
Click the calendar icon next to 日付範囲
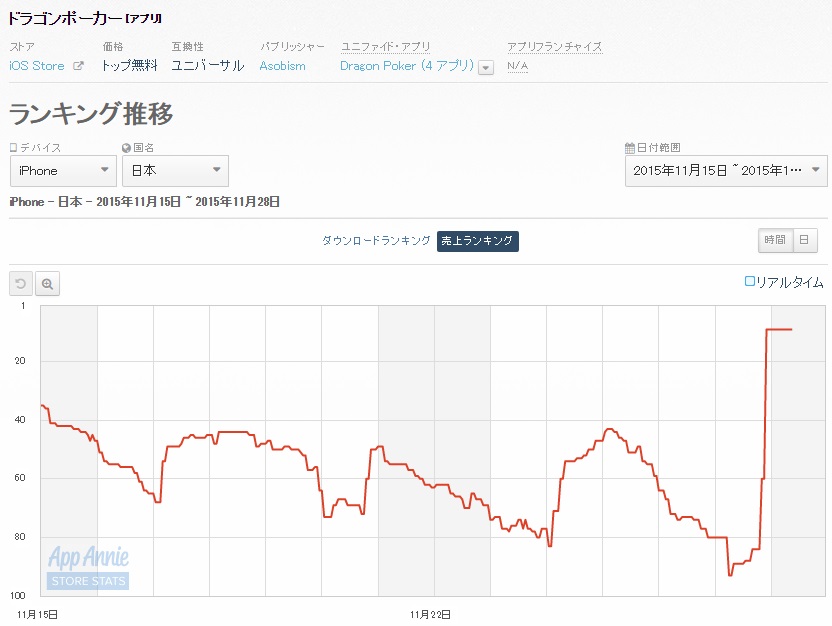pyautogui.click(x=630, y=148)
